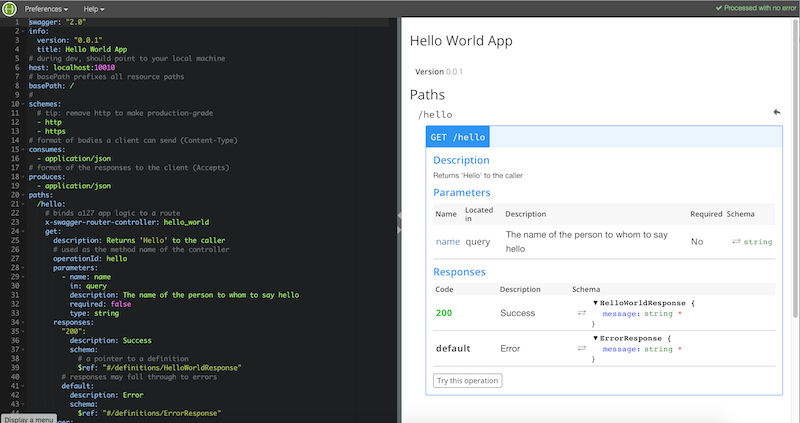This screenshot has width=800, height=423.
Task: Open the Preferences menu
Action: coord(46,9)
